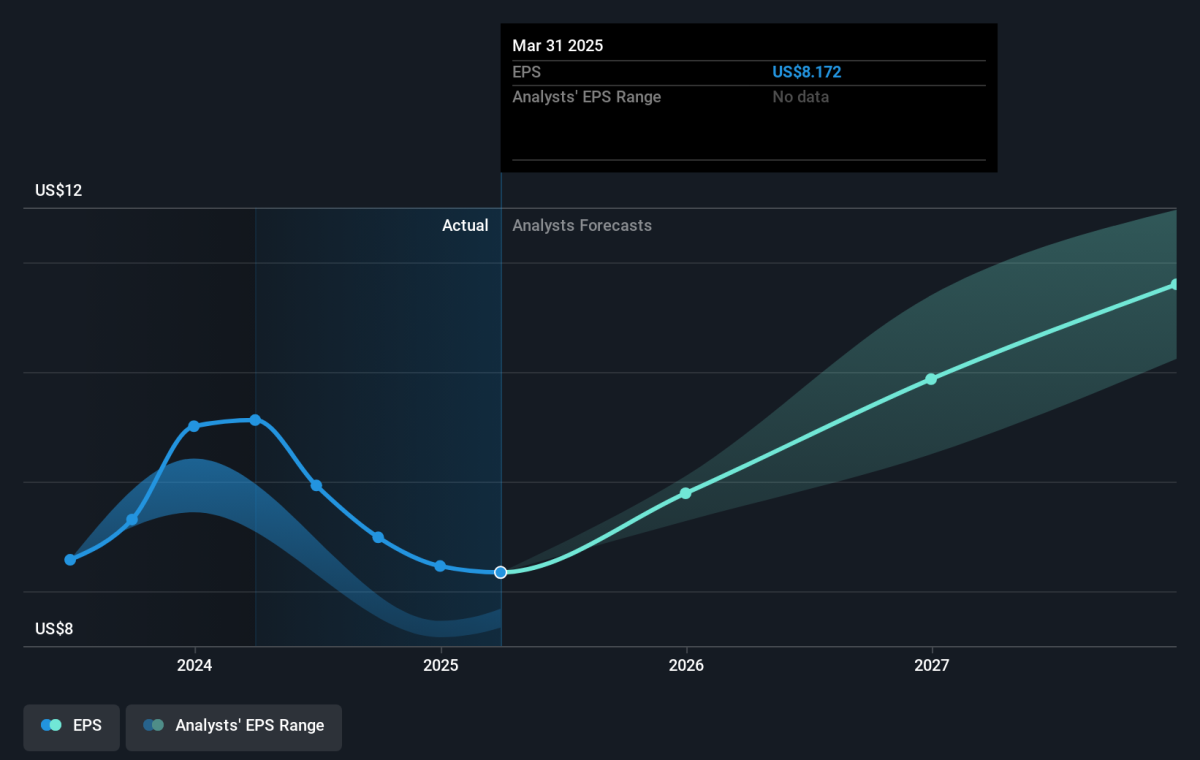Click the EPS data point at 2024
The image size is (1200, 760).
point(194,426)
